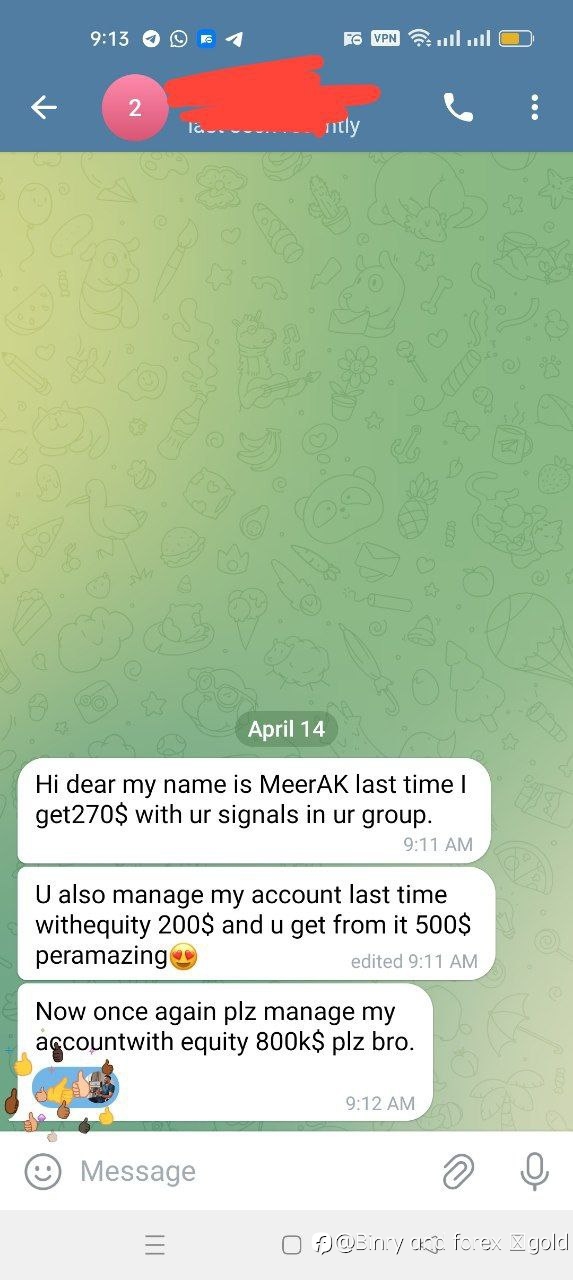Viewport: 573px width, 1280px height.
Task: Tap the Message text input field
Action: [x=250, y=1171]
